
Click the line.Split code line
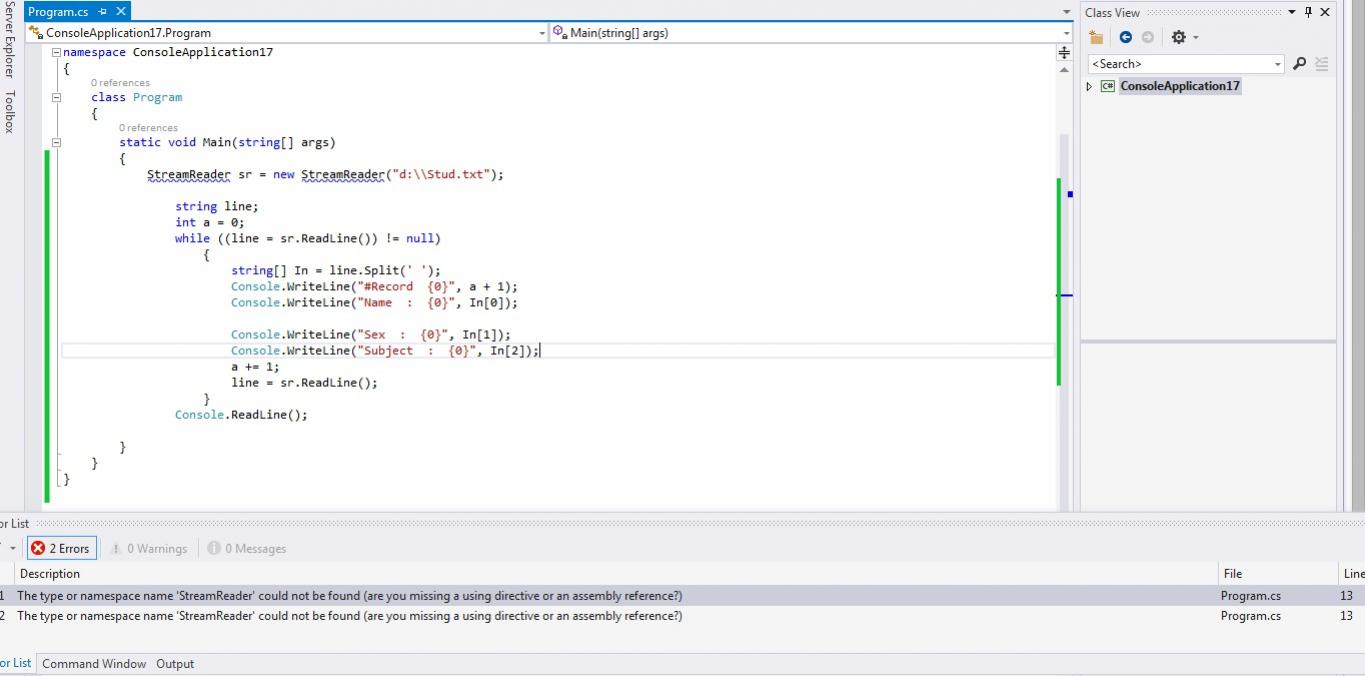335,271
